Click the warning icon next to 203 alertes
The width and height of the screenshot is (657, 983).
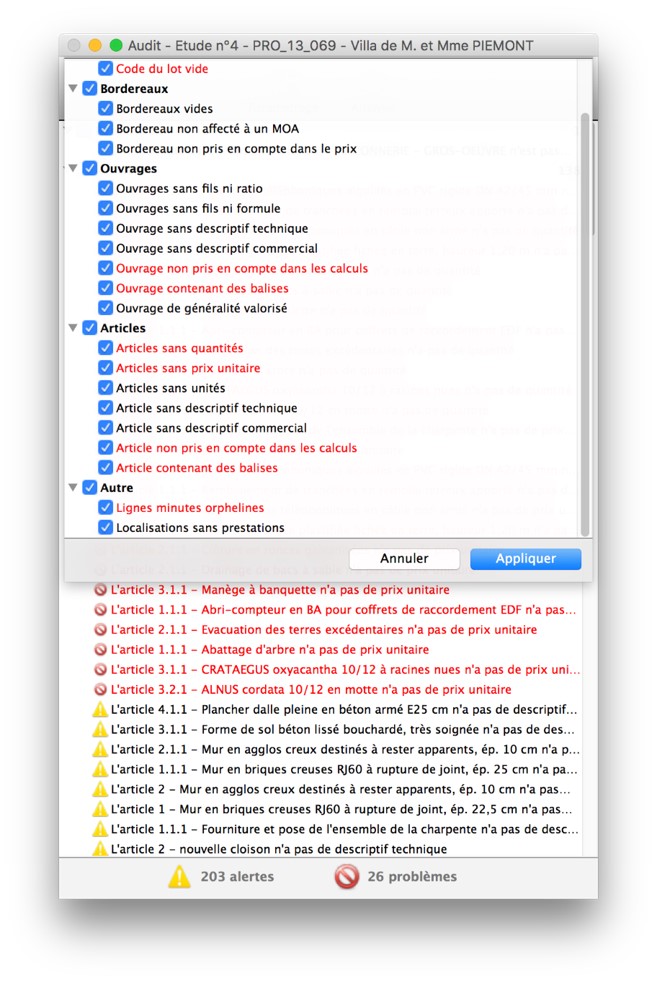pos(179,876)
